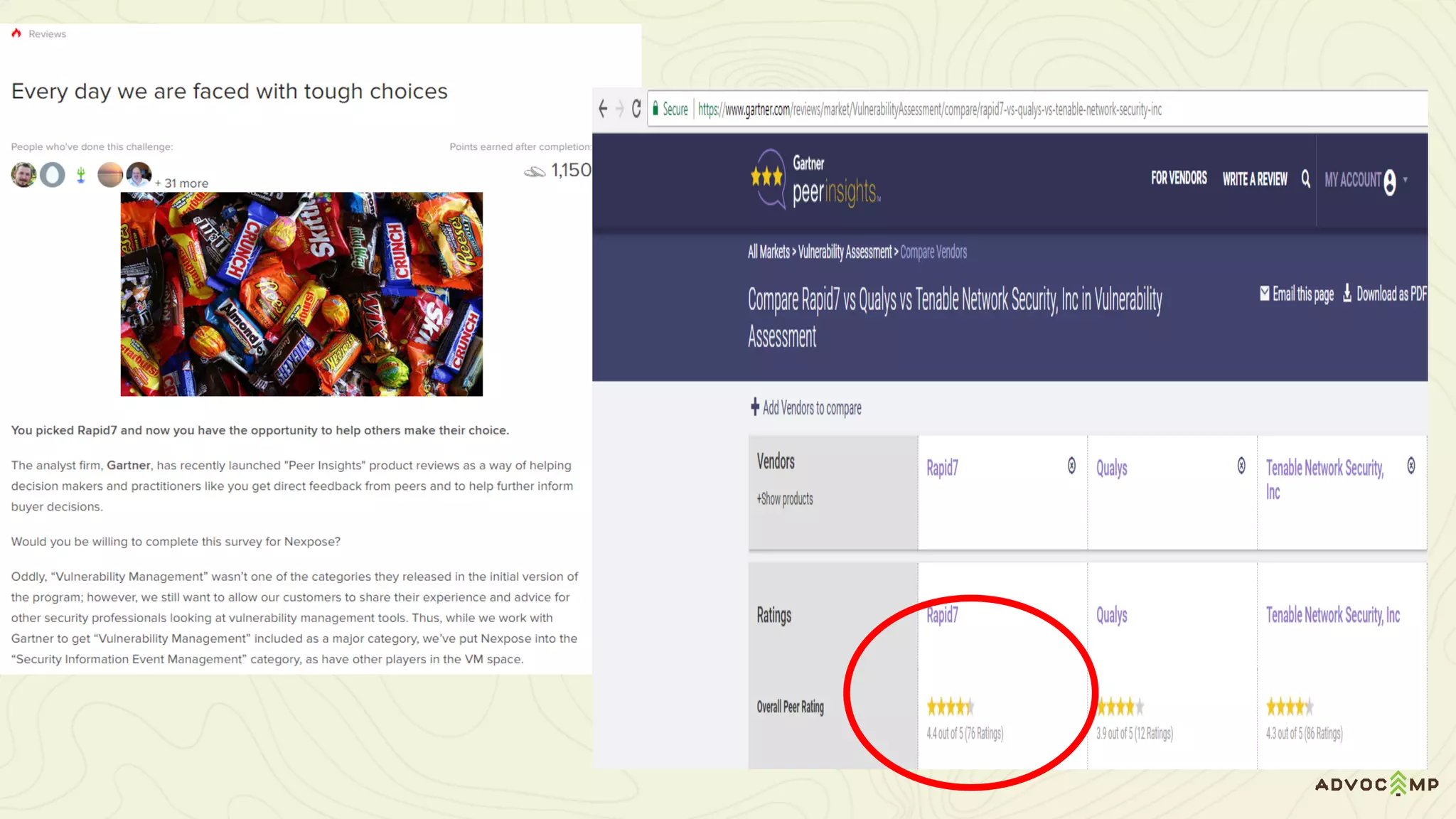Click Add Vendors to compare

pyautogui.click(x=806, y=408)
